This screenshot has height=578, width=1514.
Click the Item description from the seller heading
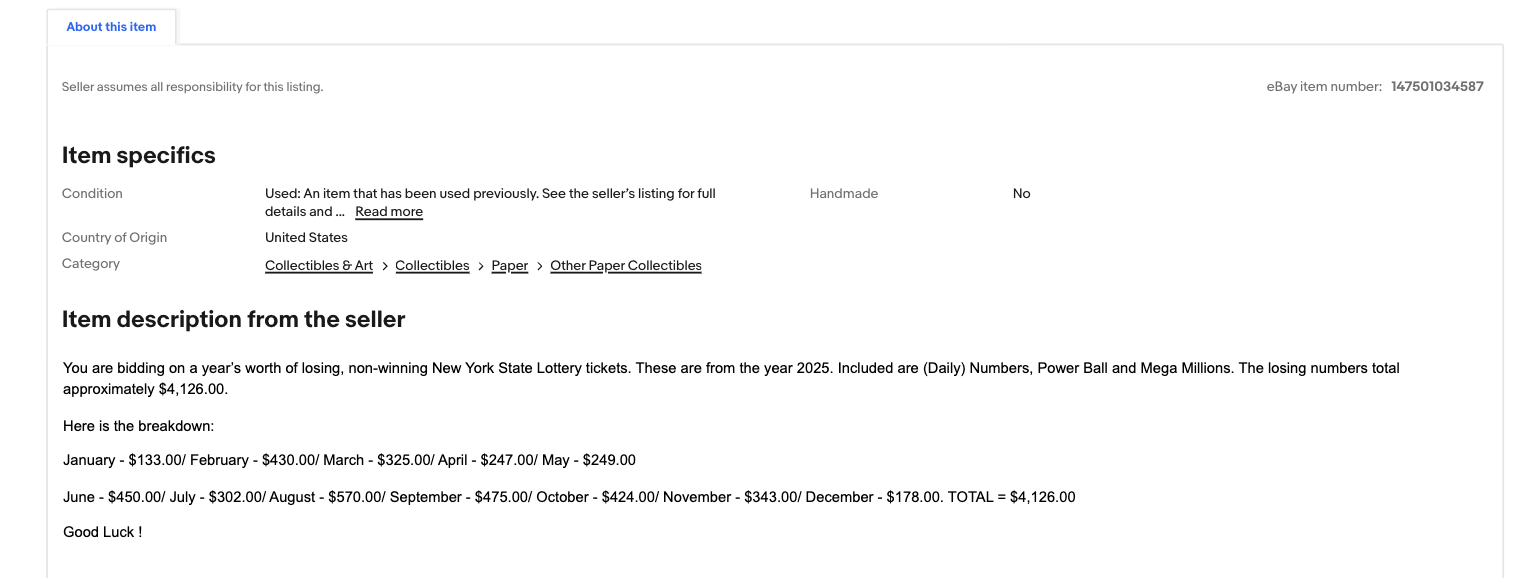coord(233,320)
